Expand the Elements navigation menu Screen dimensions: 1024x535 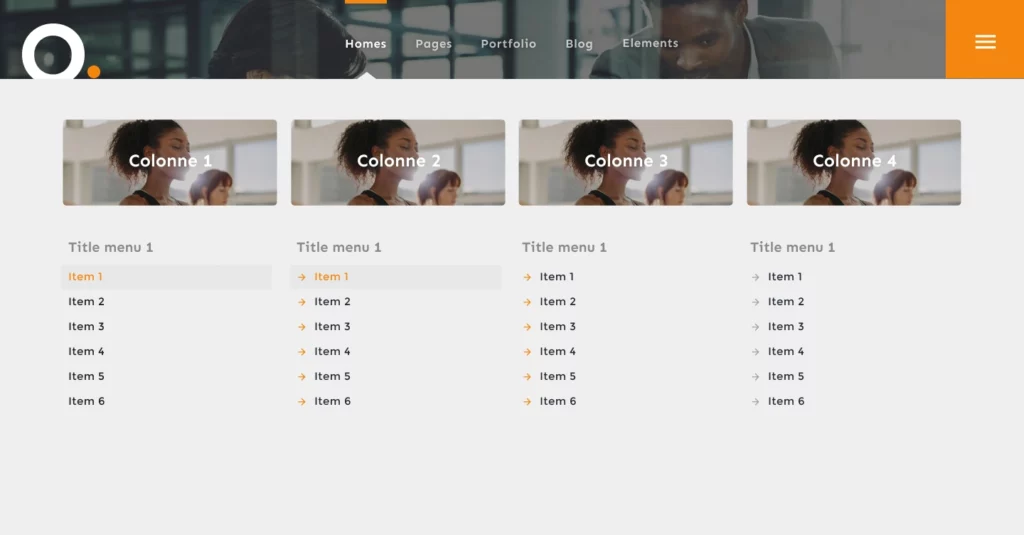pos(650,44)
